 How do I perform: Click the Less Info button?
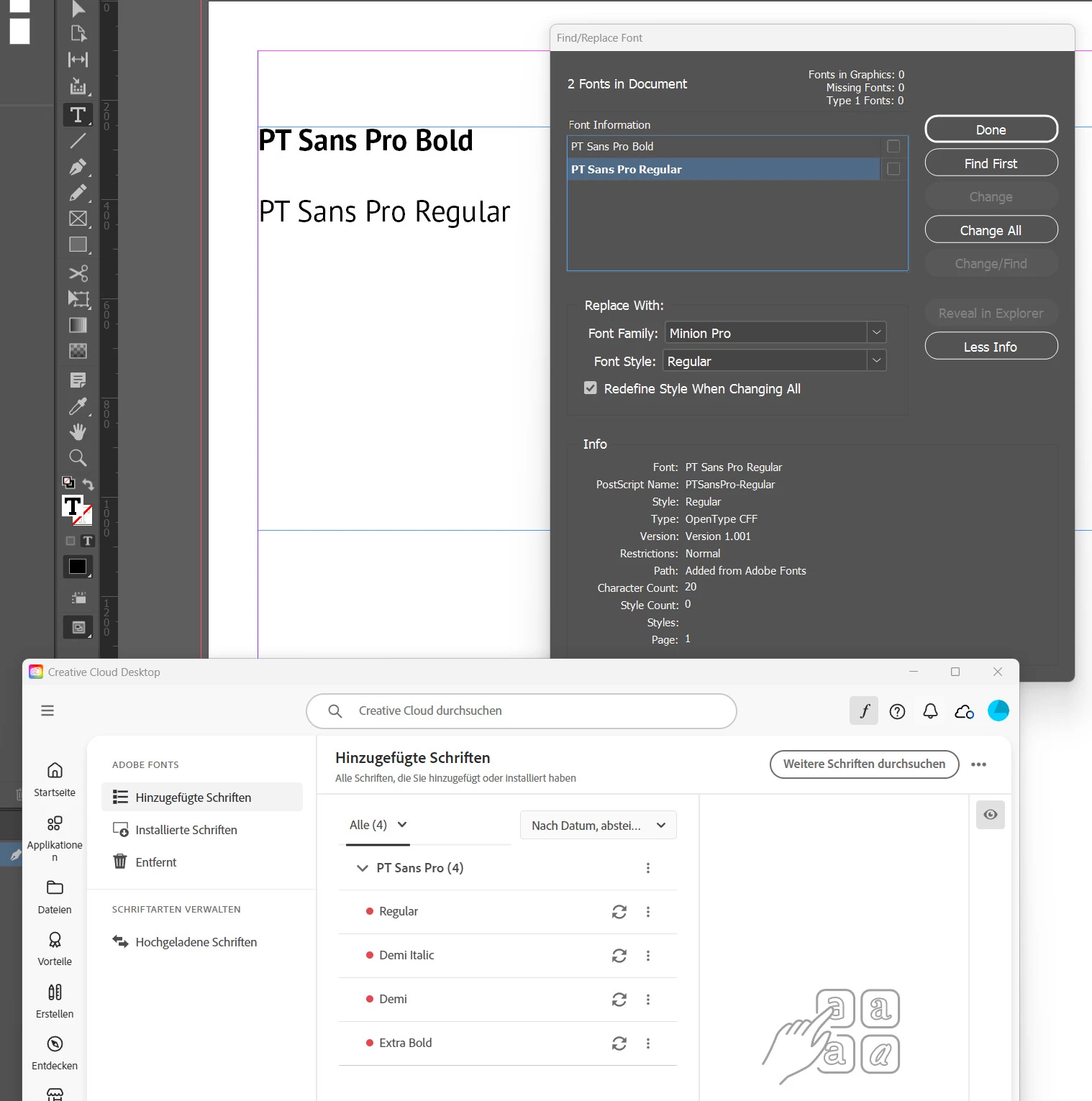coord(991,347)
